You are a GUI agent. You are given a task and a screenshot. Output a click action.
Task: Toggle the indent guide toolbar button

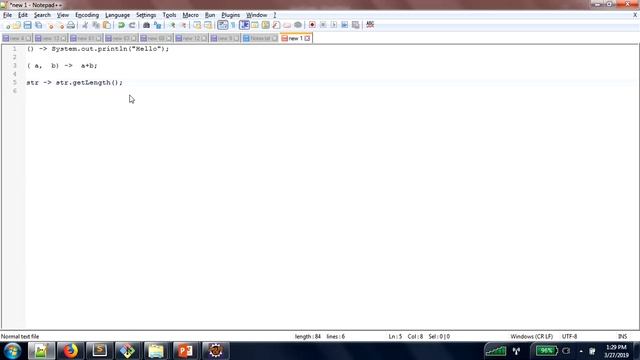pos(244,25)
